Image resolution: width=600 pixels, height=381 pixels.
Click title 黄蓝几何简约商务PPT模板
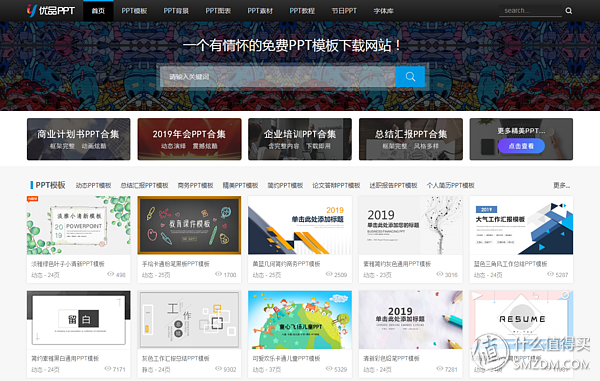[286, 264]
